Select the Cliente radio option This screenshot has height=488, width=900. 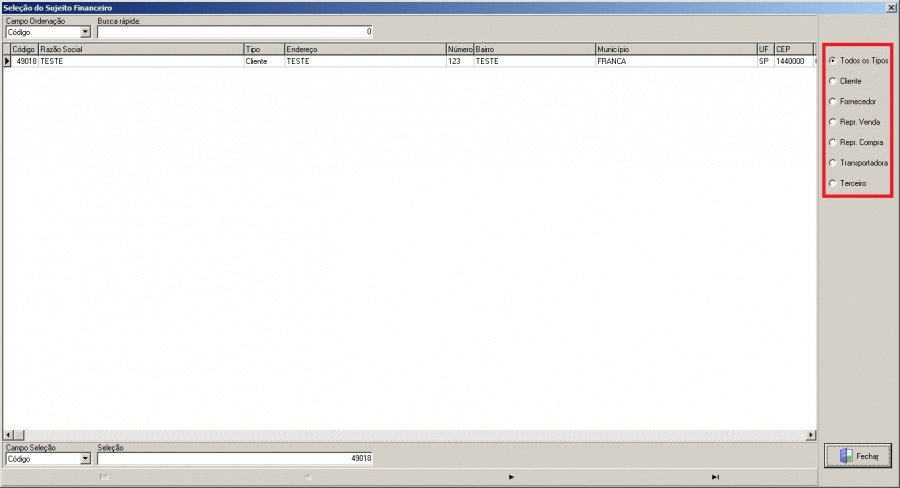click(845, 81)
